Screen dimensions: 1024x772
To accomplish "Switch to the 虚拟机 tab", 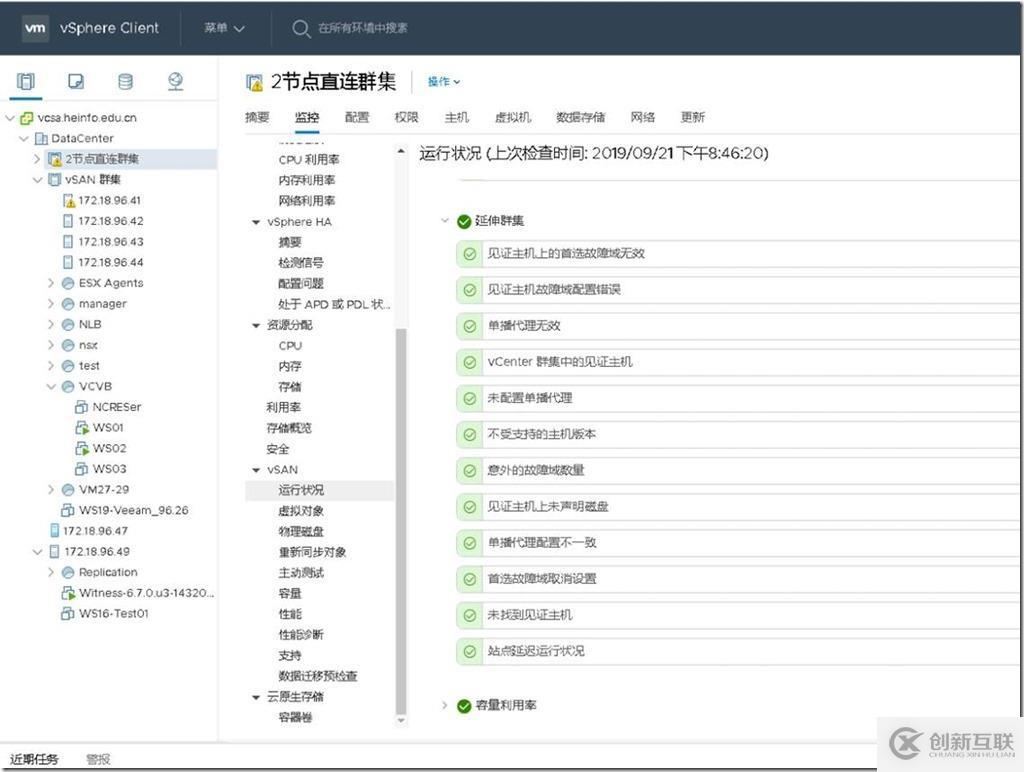I will [513, 117].
